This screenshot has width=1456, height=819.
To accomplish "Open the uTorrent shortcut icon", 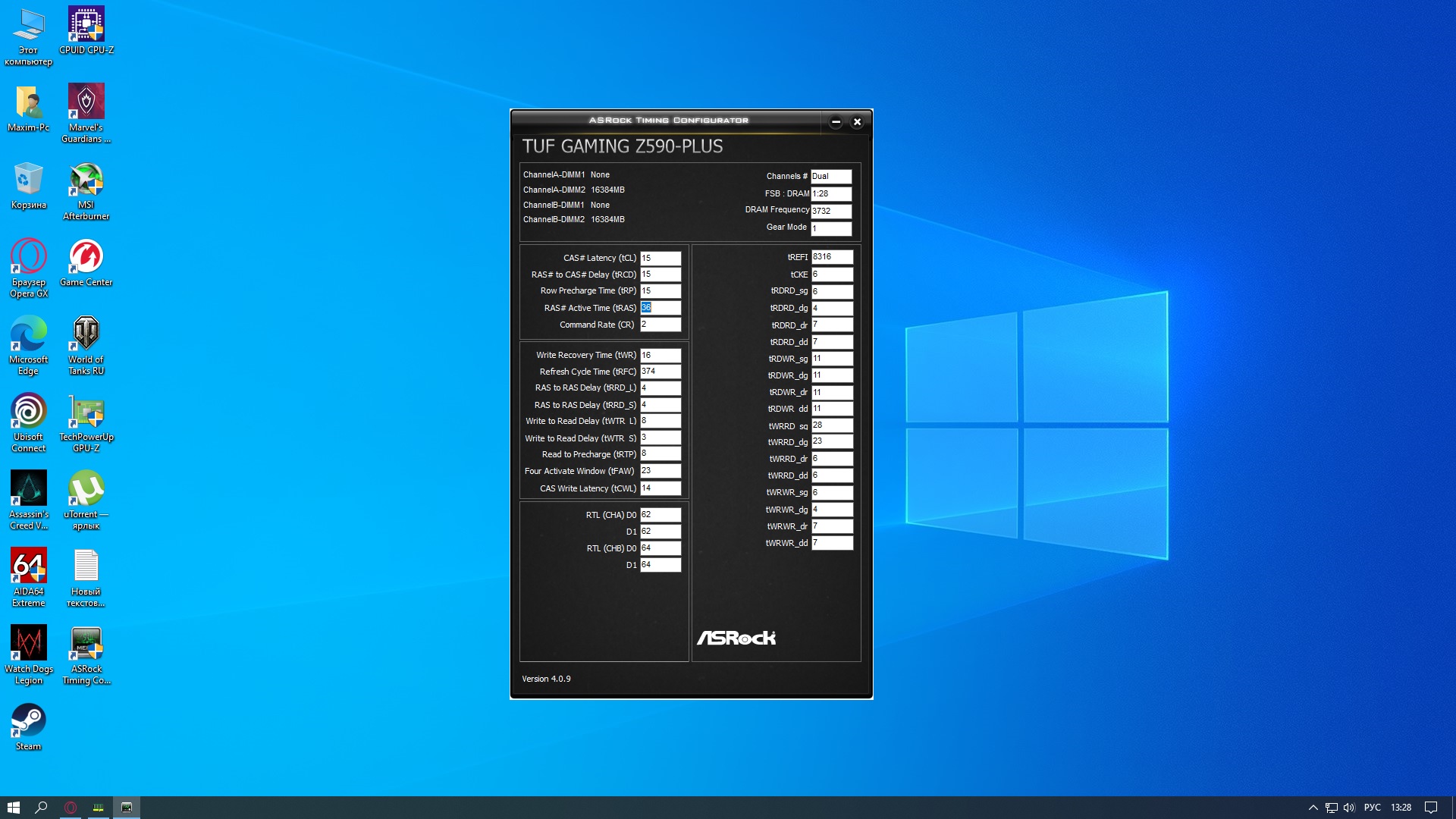I will pyautogui.click(x=86, y=490).
